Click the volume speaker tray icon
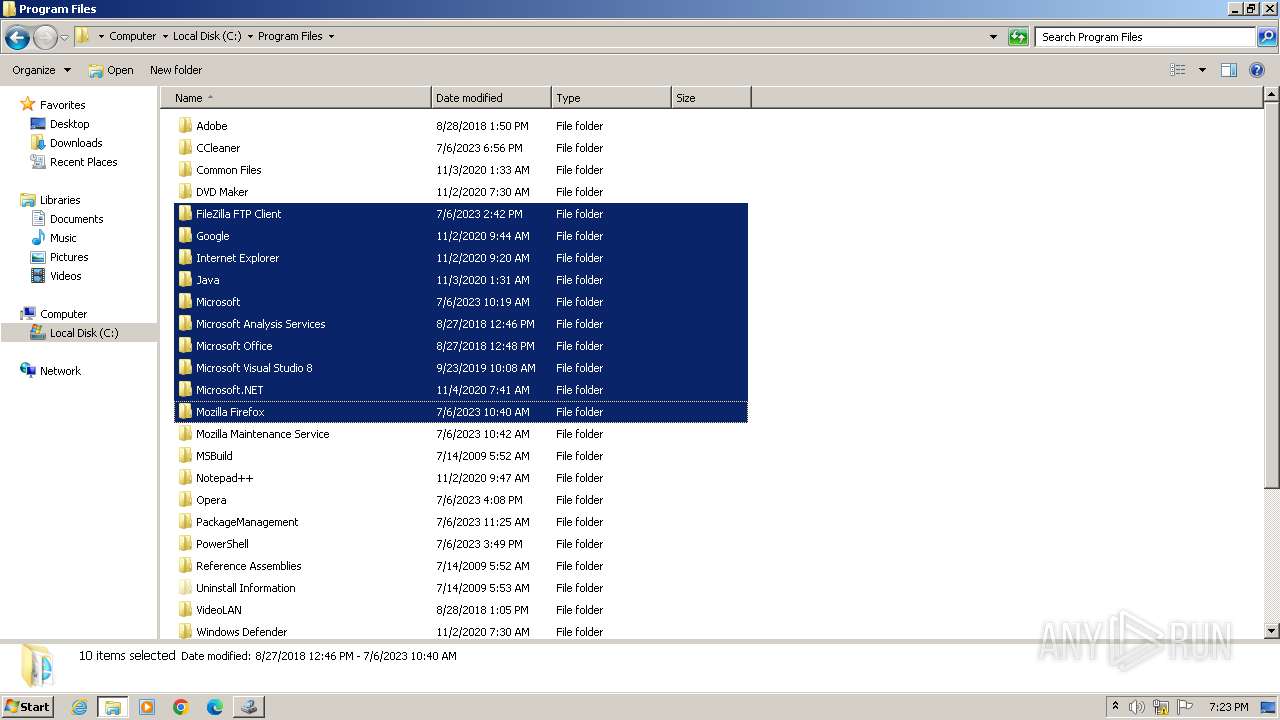This screenshot has width=1280, height=720. pos(1137,707)
